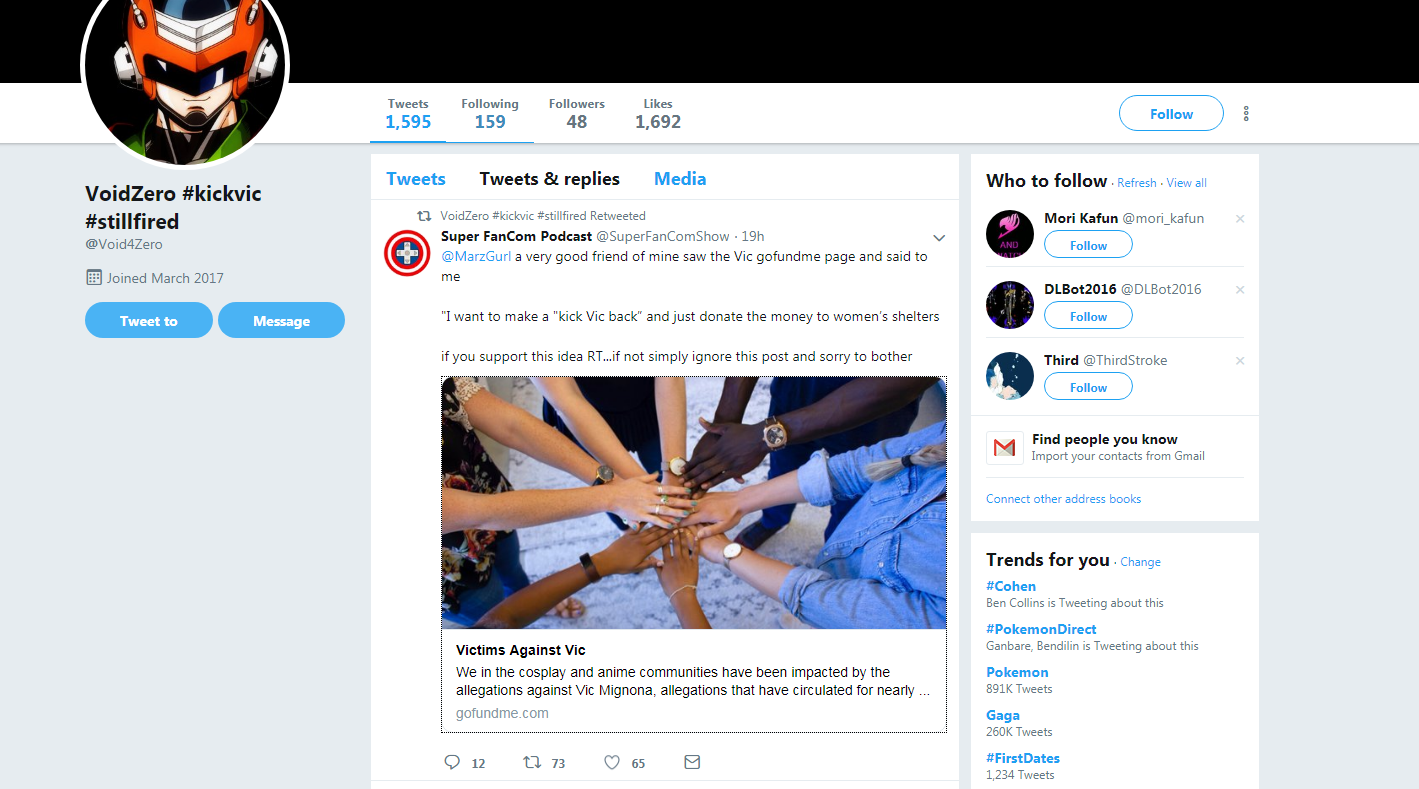Open the Mori Kafun profile name
1419x789 pixels.
pos(1081,218)
